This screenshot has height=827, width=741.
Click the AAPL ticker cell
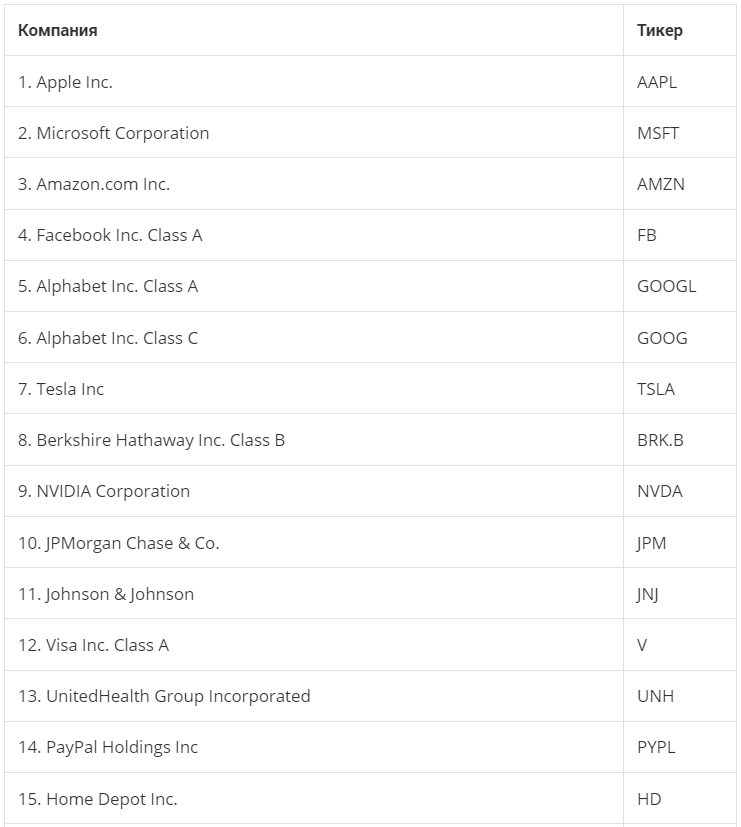tap(657, 82)
